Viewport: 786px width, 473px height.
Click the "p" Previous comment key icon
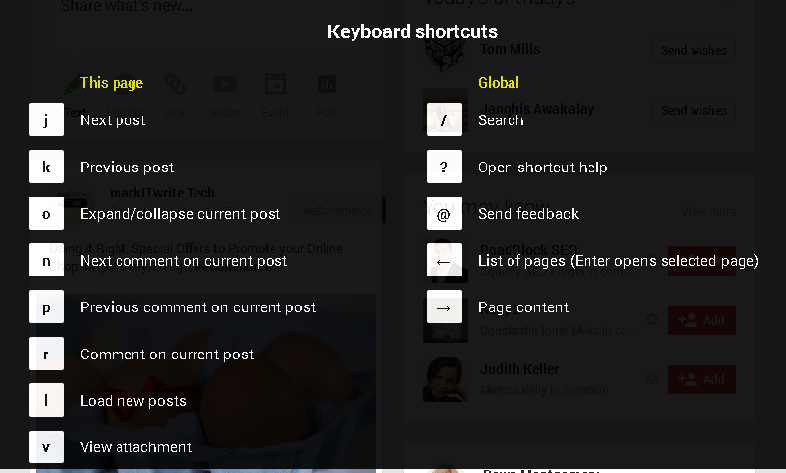(46, 307)
